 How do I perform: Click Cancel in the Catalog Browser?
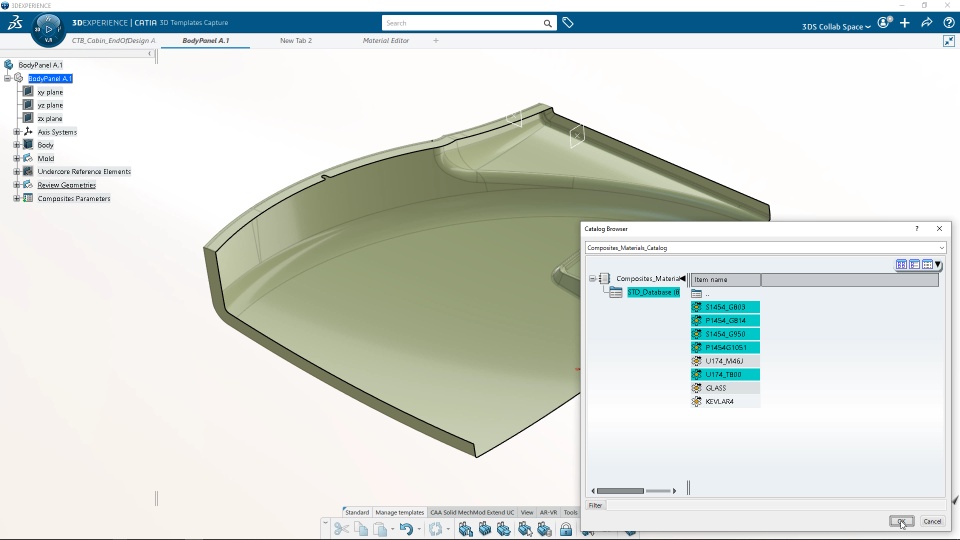[x=932, y=521]
